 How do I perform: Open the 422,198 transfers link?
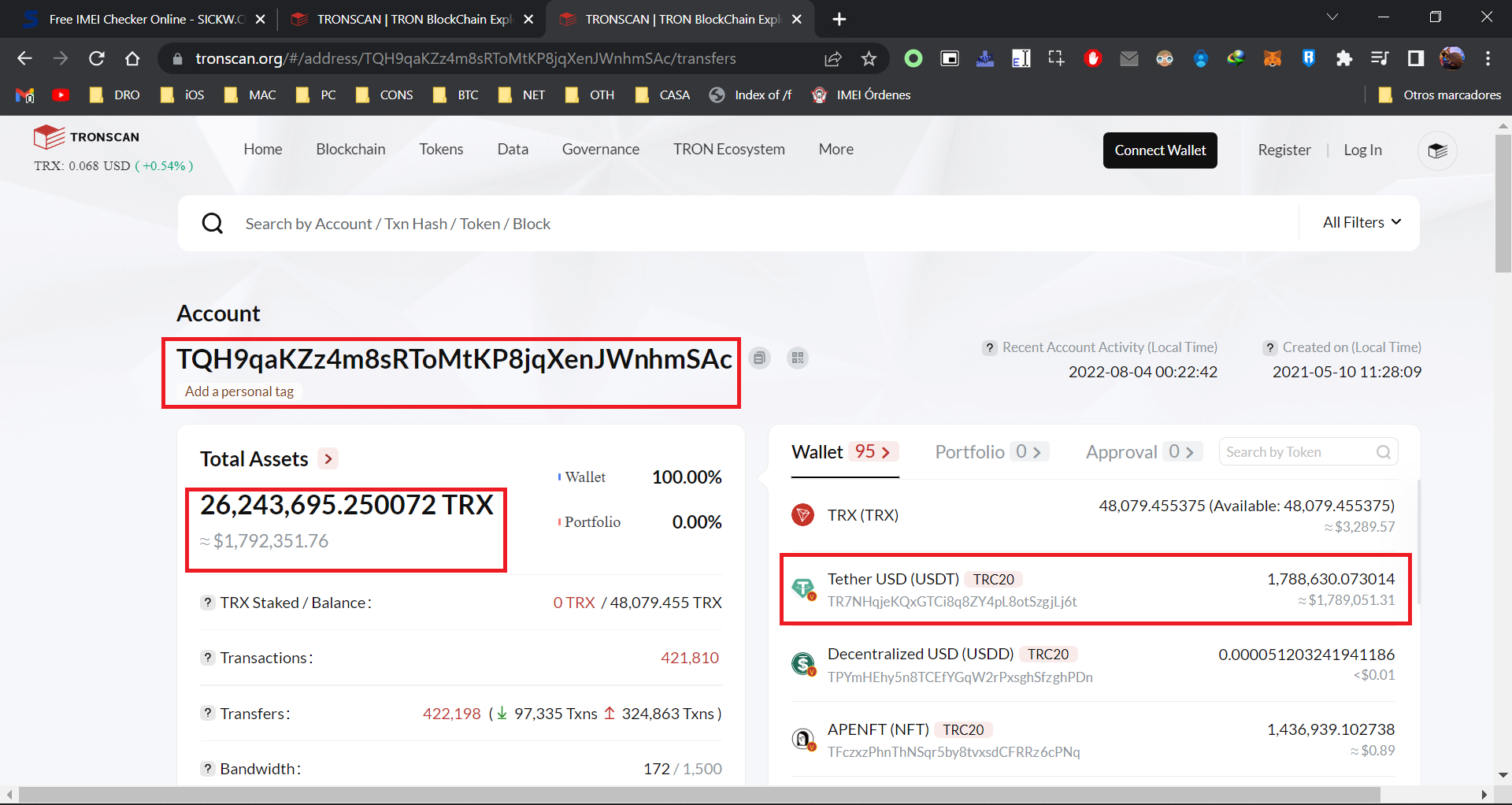point(452,714)
